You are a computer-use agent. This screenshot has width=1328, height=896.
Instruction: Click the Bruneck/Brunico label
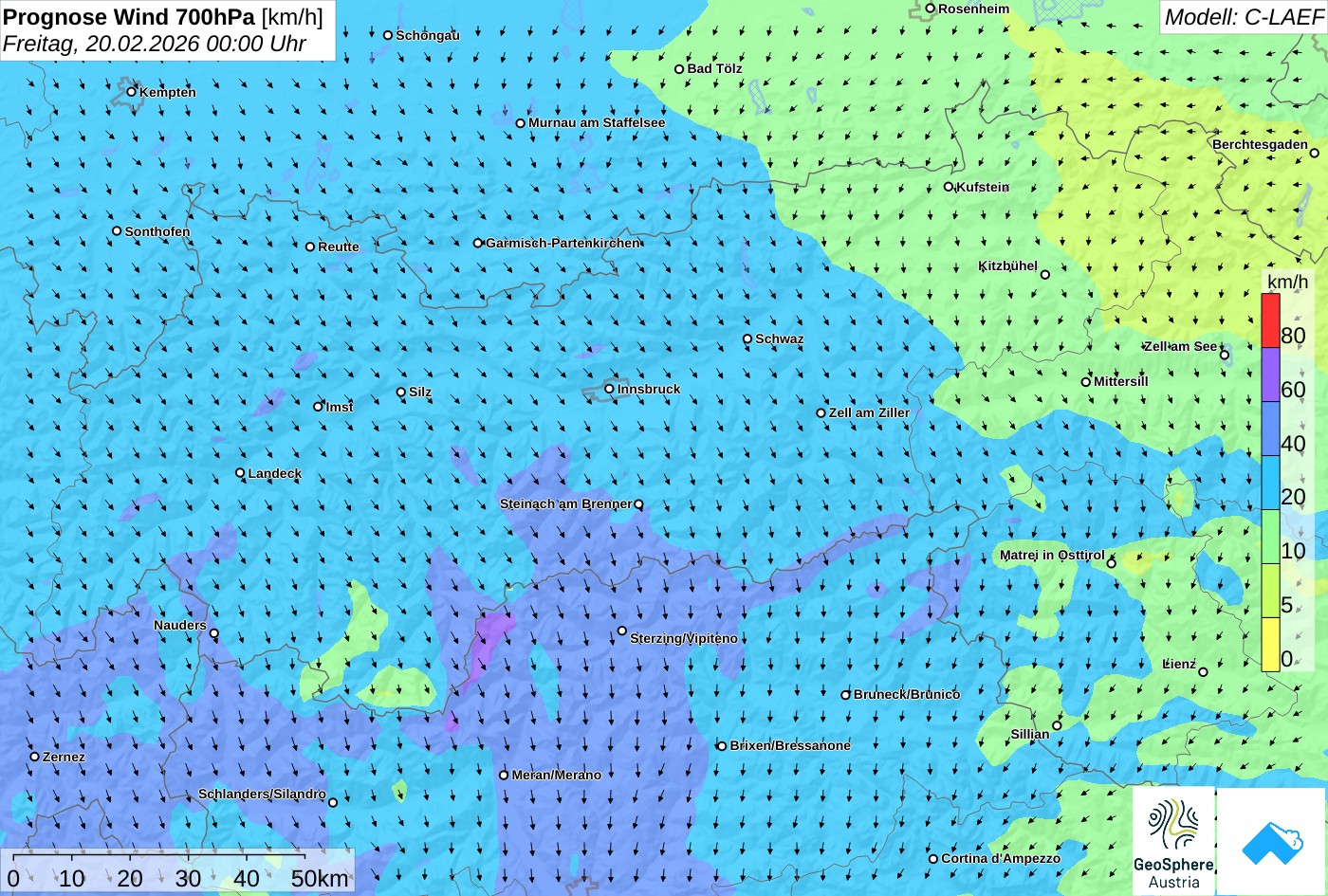(907, 694)
